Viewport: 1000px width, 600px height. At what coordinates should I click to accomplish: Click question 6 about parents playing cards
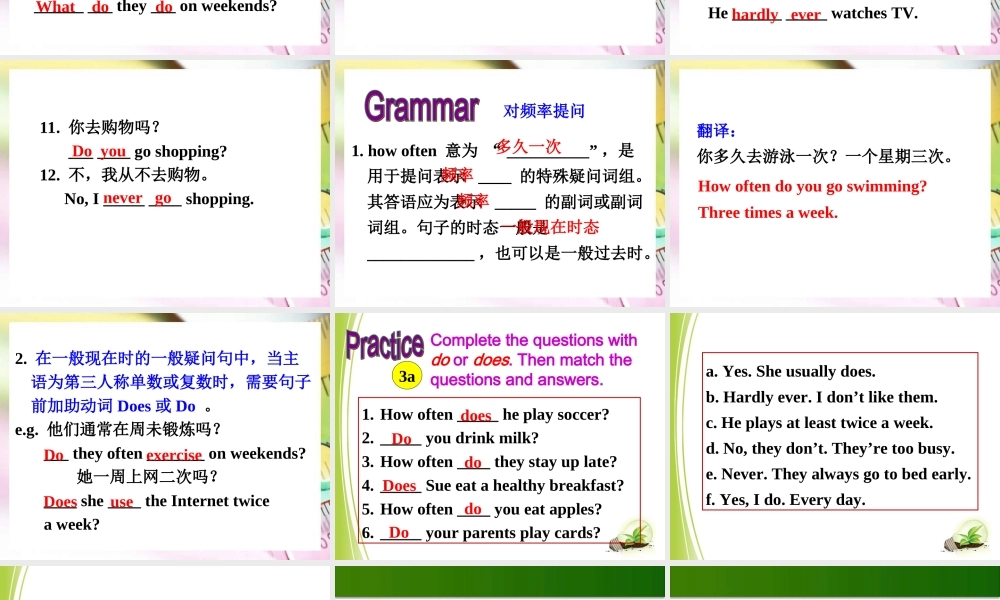click(481, 532)
